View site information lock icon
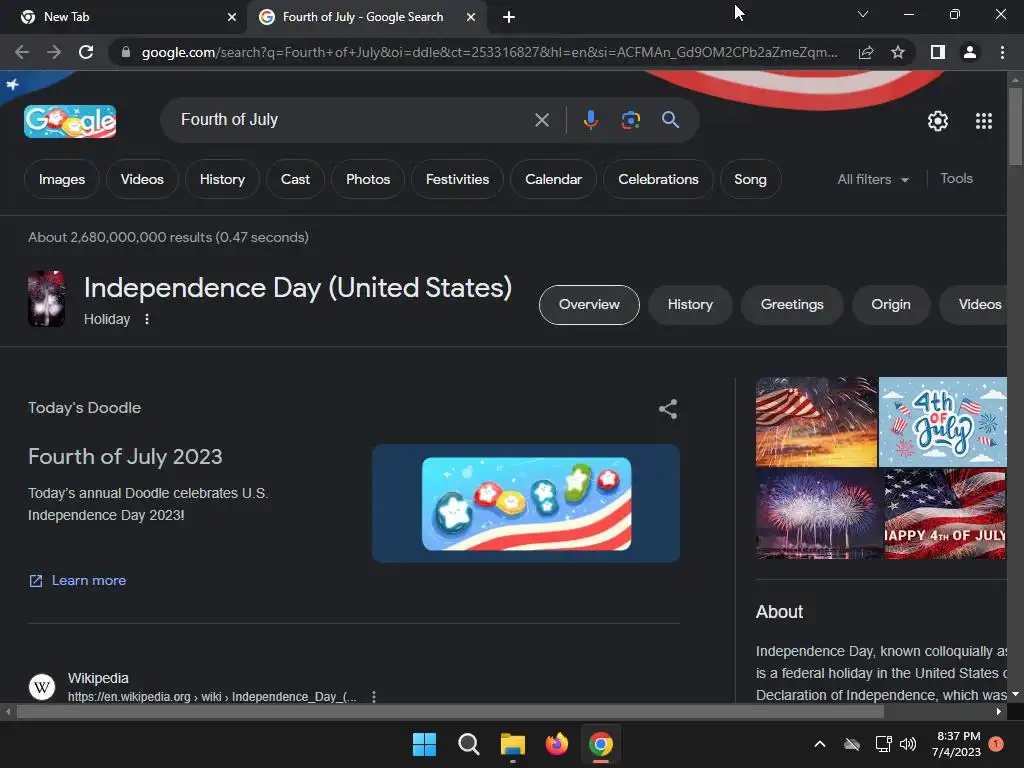This screenshot has height=768, width=1024. click(126, 52)
